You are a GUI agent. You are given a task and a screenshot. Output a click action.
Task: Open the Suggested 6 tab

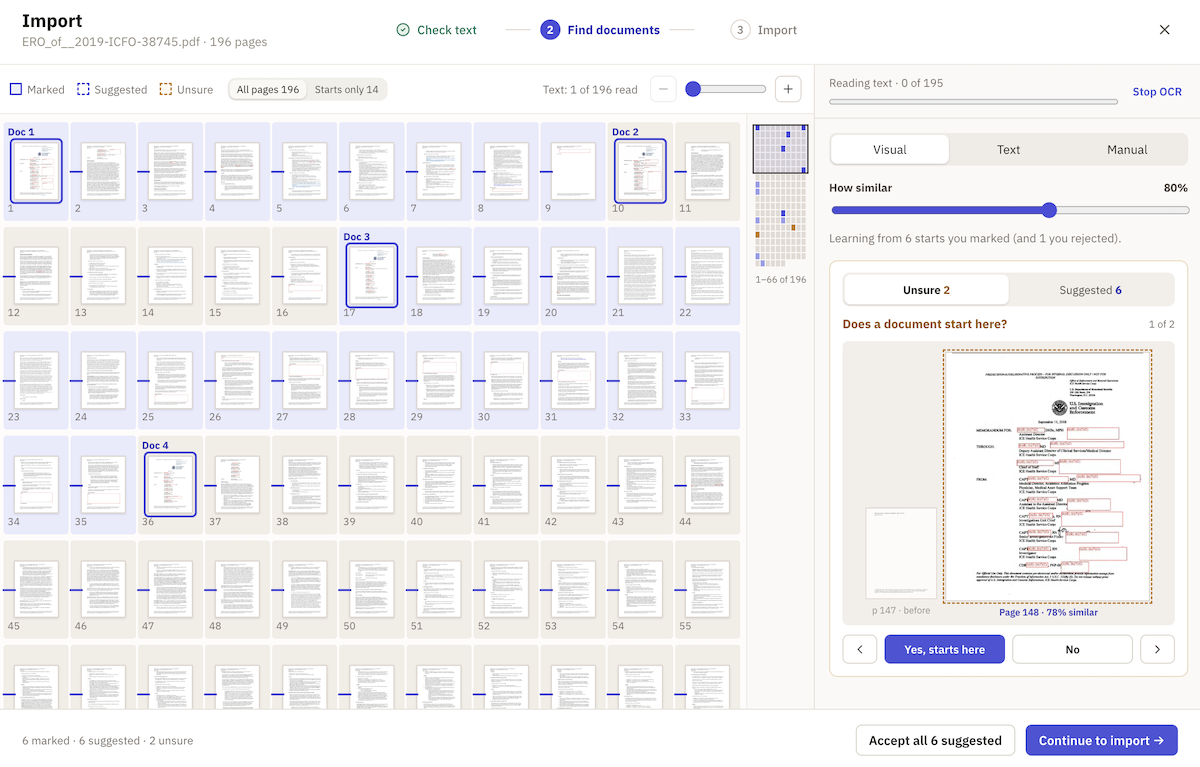(1091, 290)
